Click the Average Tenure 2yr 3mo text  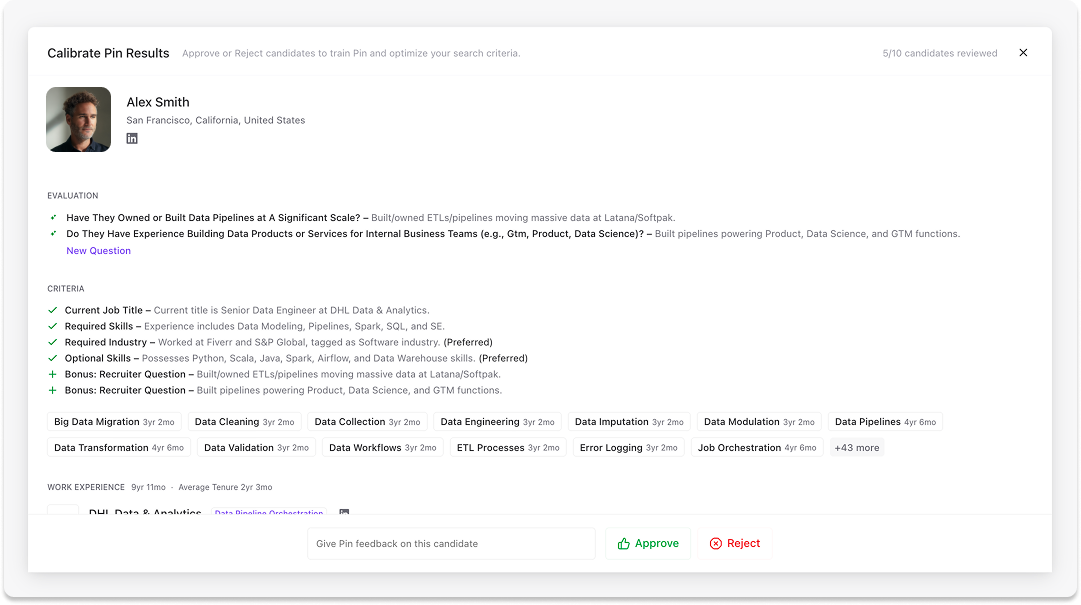tap(225, 487)
